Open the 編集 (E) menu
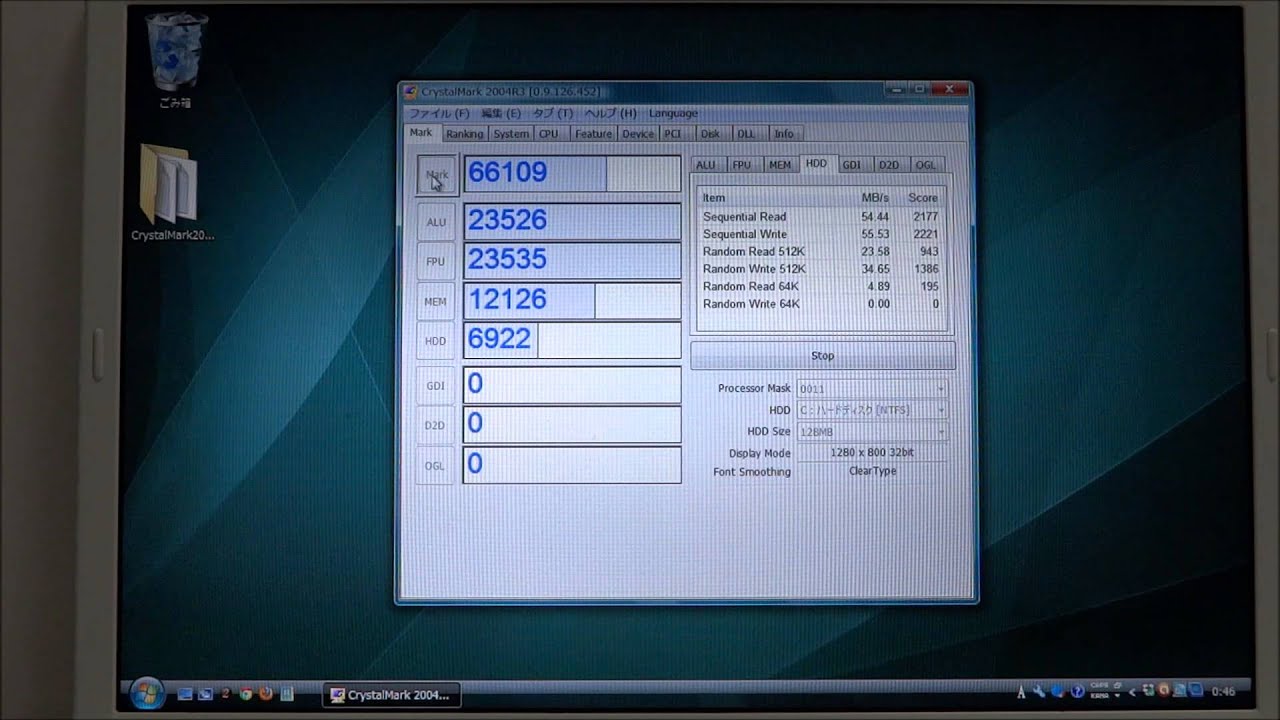 (501, 114)
